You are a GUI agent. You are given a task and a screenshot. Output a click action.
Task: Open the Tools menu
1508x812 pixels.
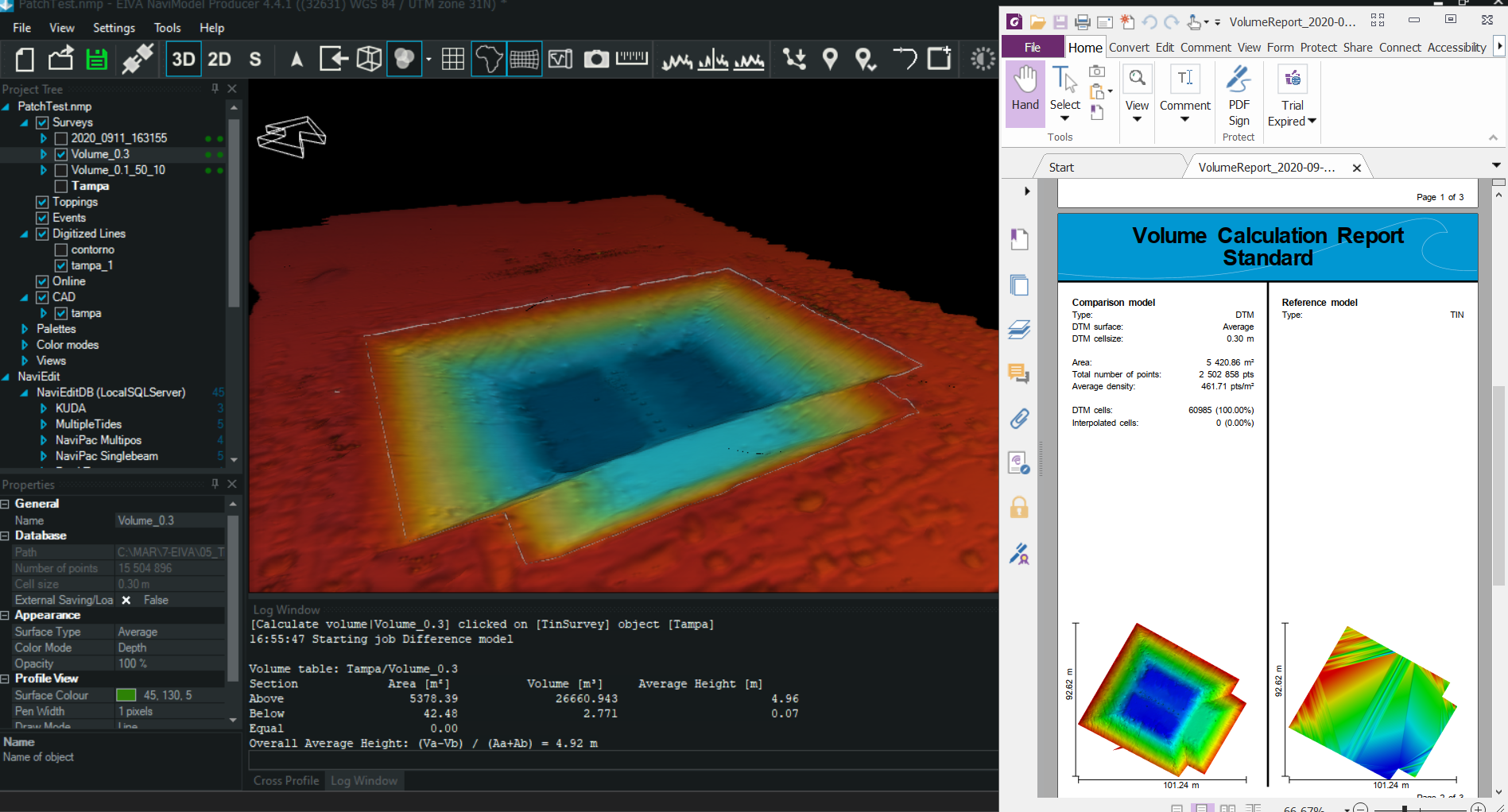point(167,27)
